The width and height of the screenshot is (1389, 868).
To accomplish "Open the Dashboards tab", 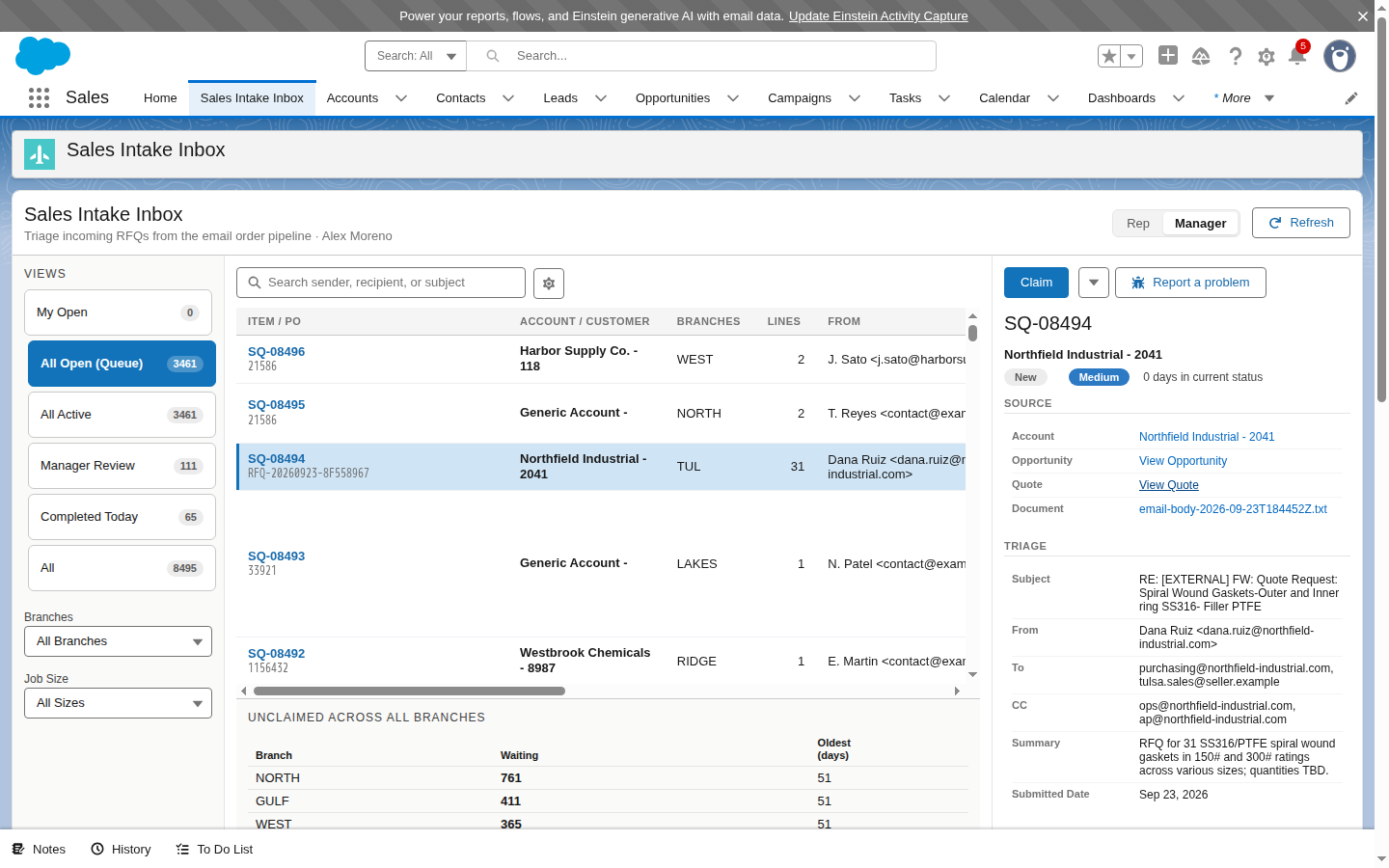I will 1122,98.
